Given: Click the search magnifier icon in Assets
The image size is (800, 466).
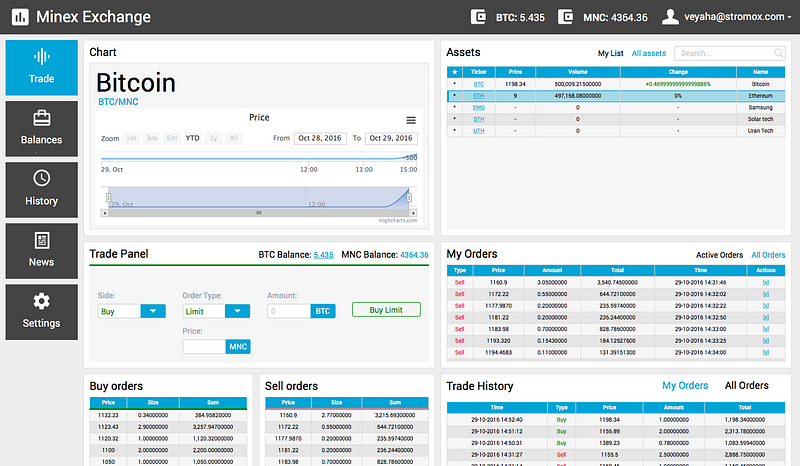Looking at the screenshot, I should (x=779, y=53).
